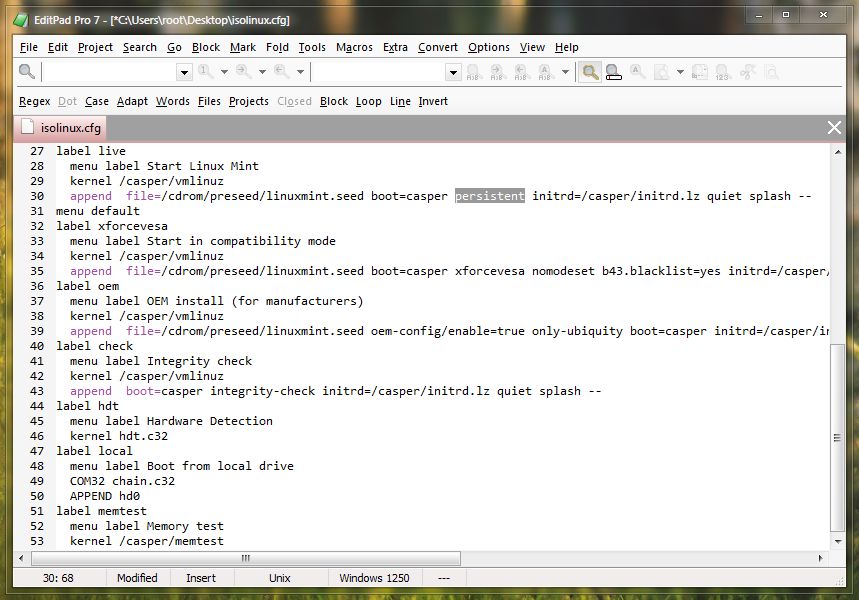Open the Edit menu
The image size is (859, 600).
tap(58, 48)
